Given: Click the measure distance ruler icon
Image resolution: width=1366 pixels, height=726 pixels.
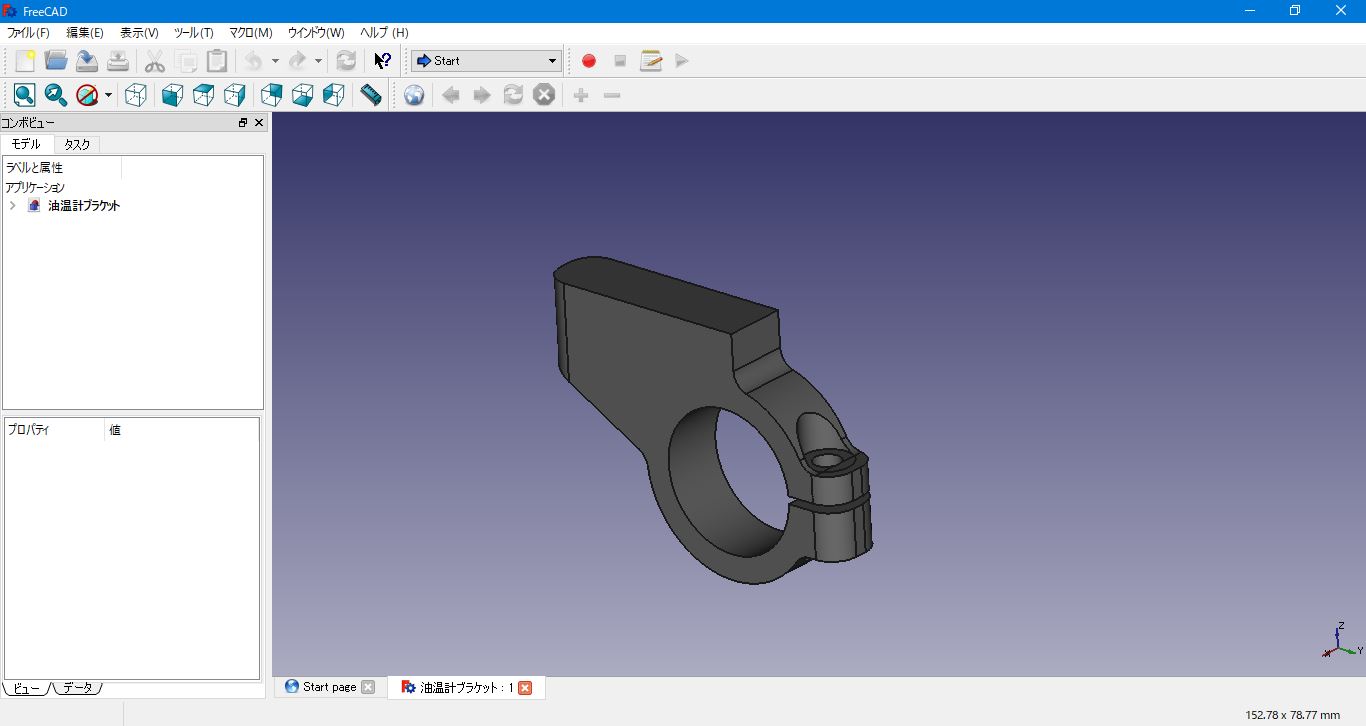Looking at the screenshot, I should click(x=371, y=95).
